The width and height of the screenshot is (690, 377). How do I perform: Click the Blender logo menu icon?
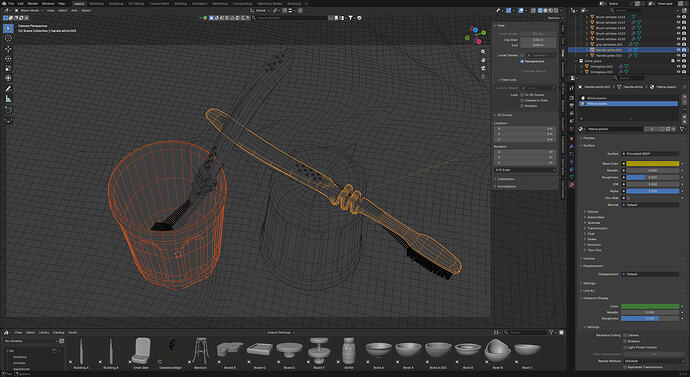(x=4, y=4)
